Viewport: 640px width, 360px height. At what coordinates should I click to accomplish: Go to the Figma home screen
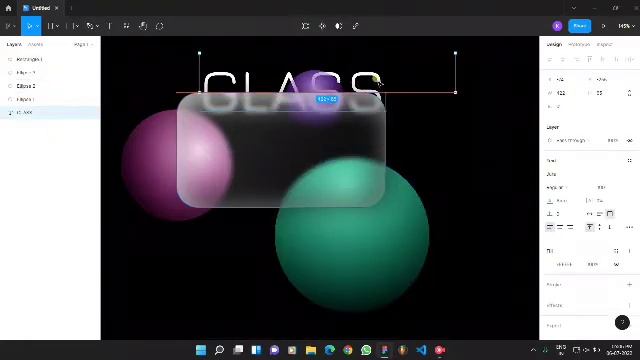(x=9, y=8)
